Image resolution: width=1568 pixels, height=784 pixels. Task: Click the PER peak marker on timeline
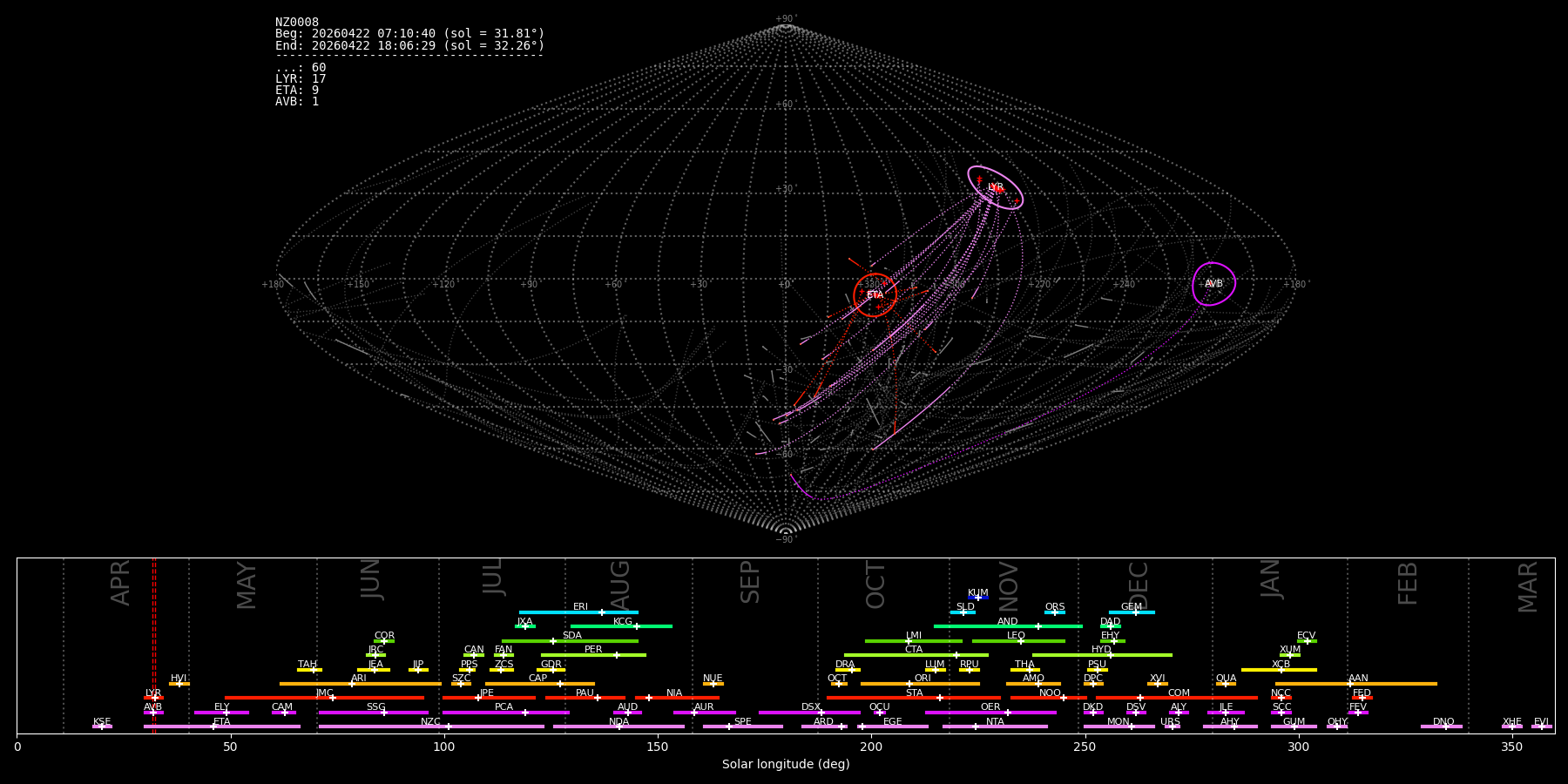[x=617, y=655]
